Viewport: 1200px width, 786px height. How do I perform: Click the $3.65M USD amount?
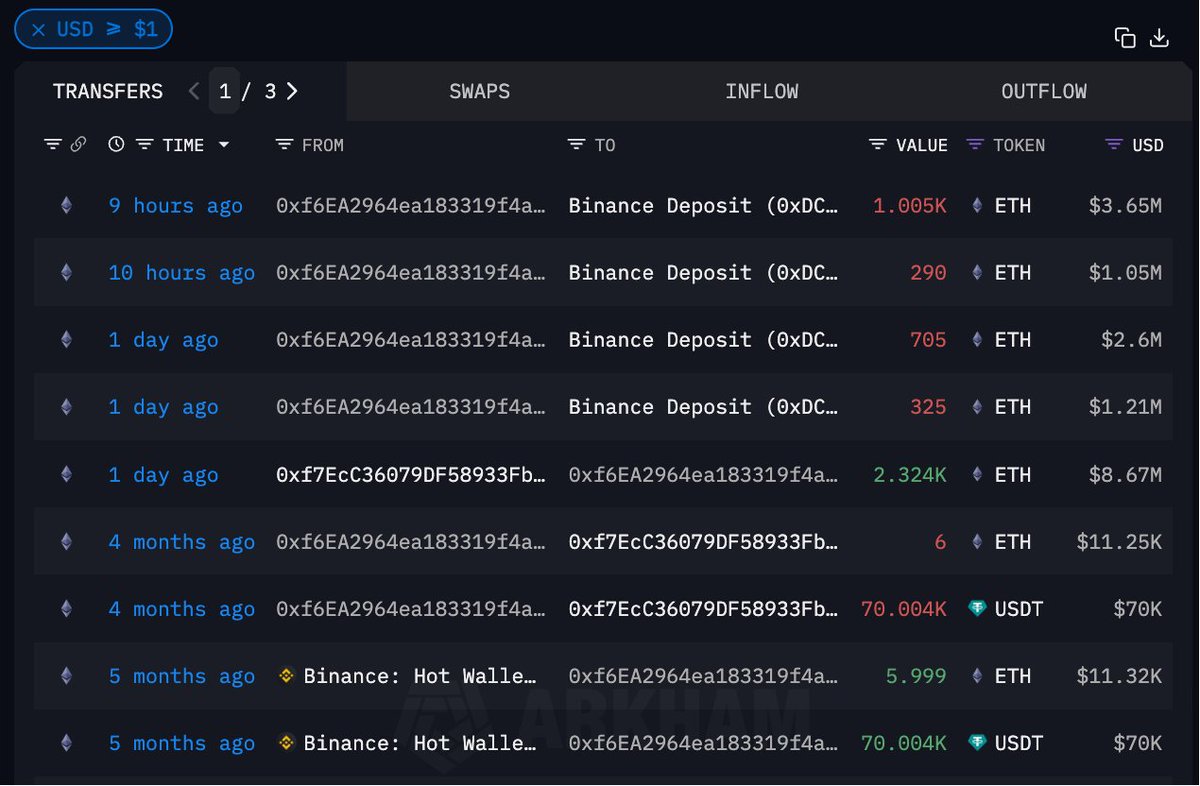(x=1125, y=206)
